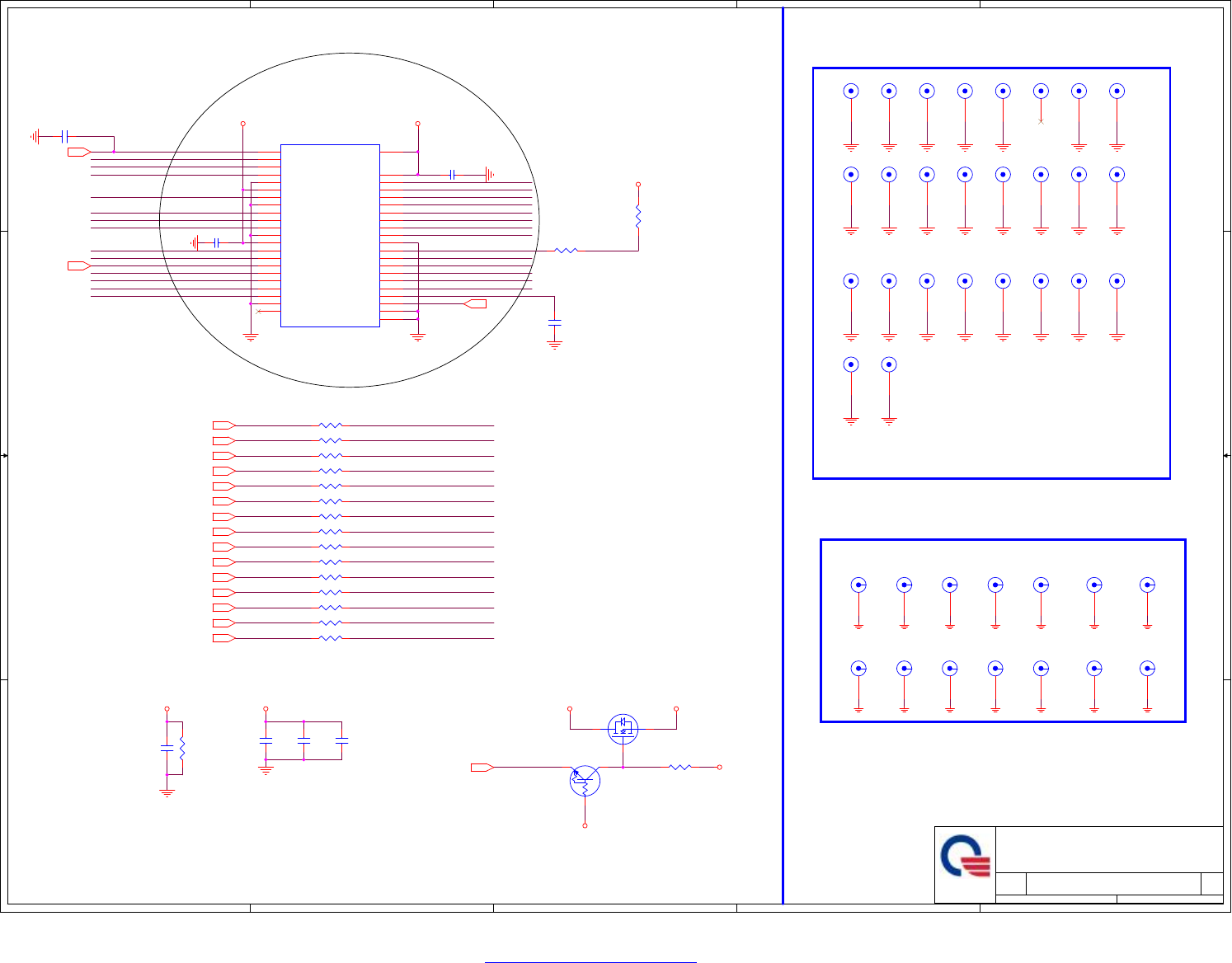Click the ground symbol under the three parallel capacitors
Screen dimensions: 1232x963
pos(266,770)
